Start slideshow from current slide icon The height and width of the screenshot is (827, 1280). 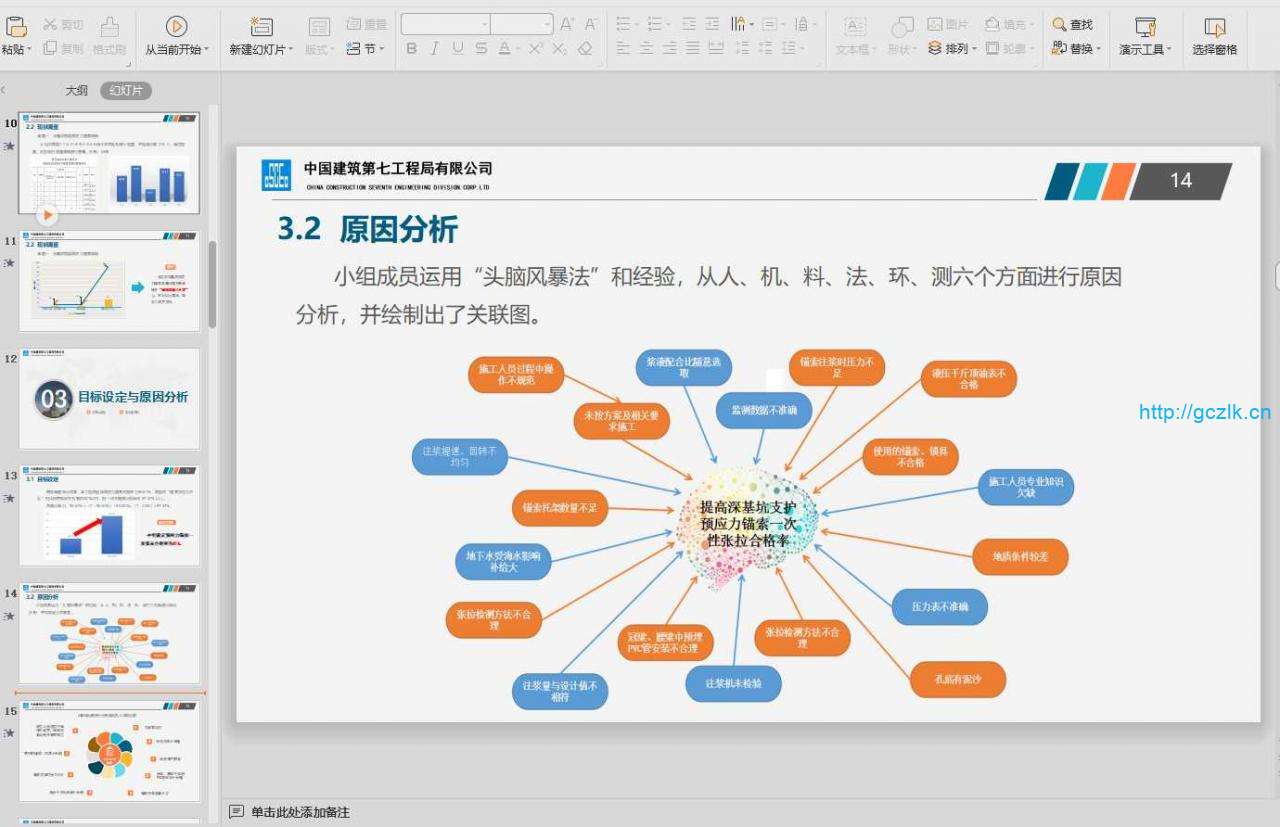pyautogui.click(x=176, y=28)
